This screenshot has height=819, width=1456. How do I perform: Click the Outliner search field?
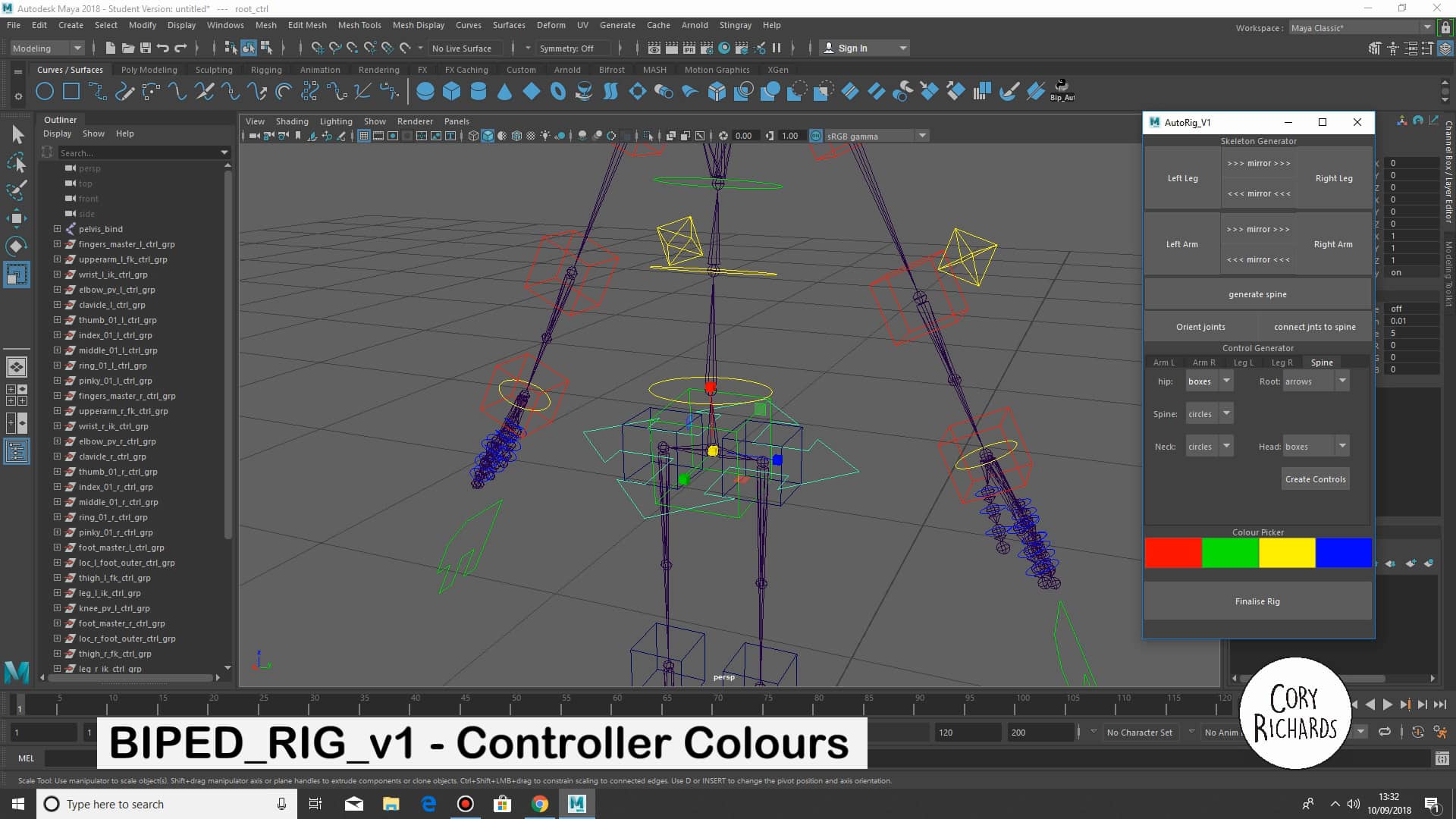(x=144, y=152)
